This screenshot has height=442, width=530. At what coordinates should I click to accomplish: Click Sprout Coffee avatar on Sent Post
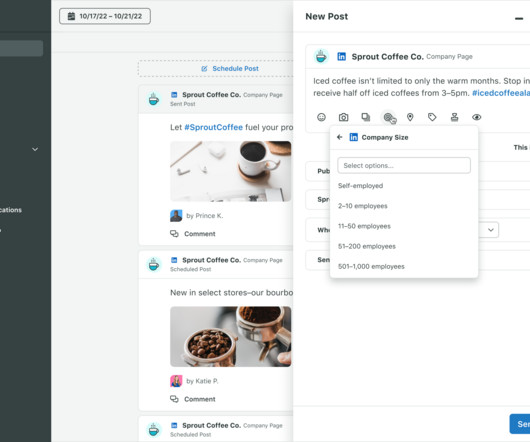154,100
